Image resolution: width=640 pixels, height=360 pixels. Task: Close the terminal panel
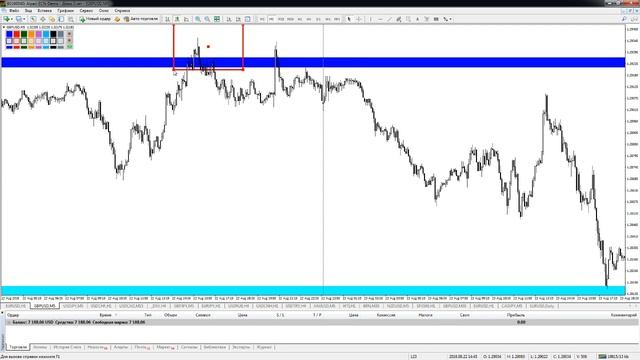[x=2, y=312]
